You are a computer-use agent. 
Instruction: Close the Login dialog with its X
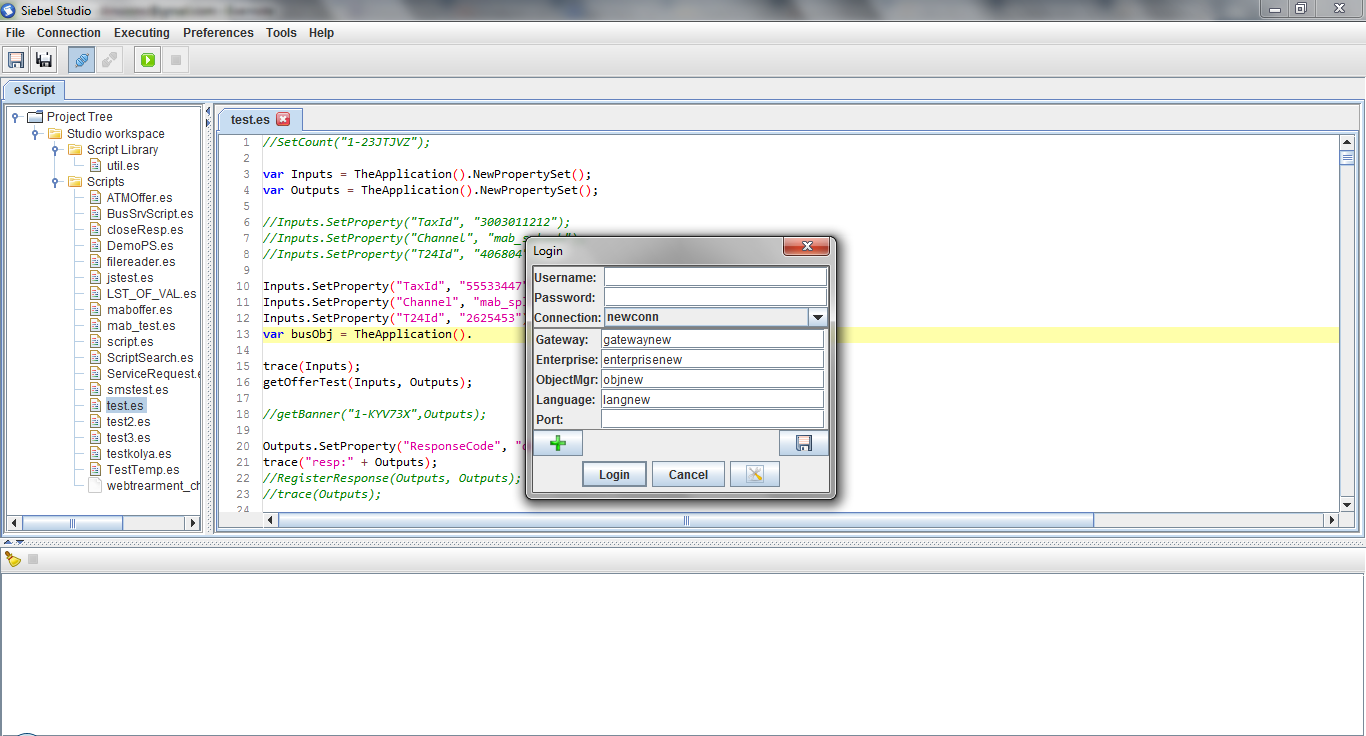(805, 247)
